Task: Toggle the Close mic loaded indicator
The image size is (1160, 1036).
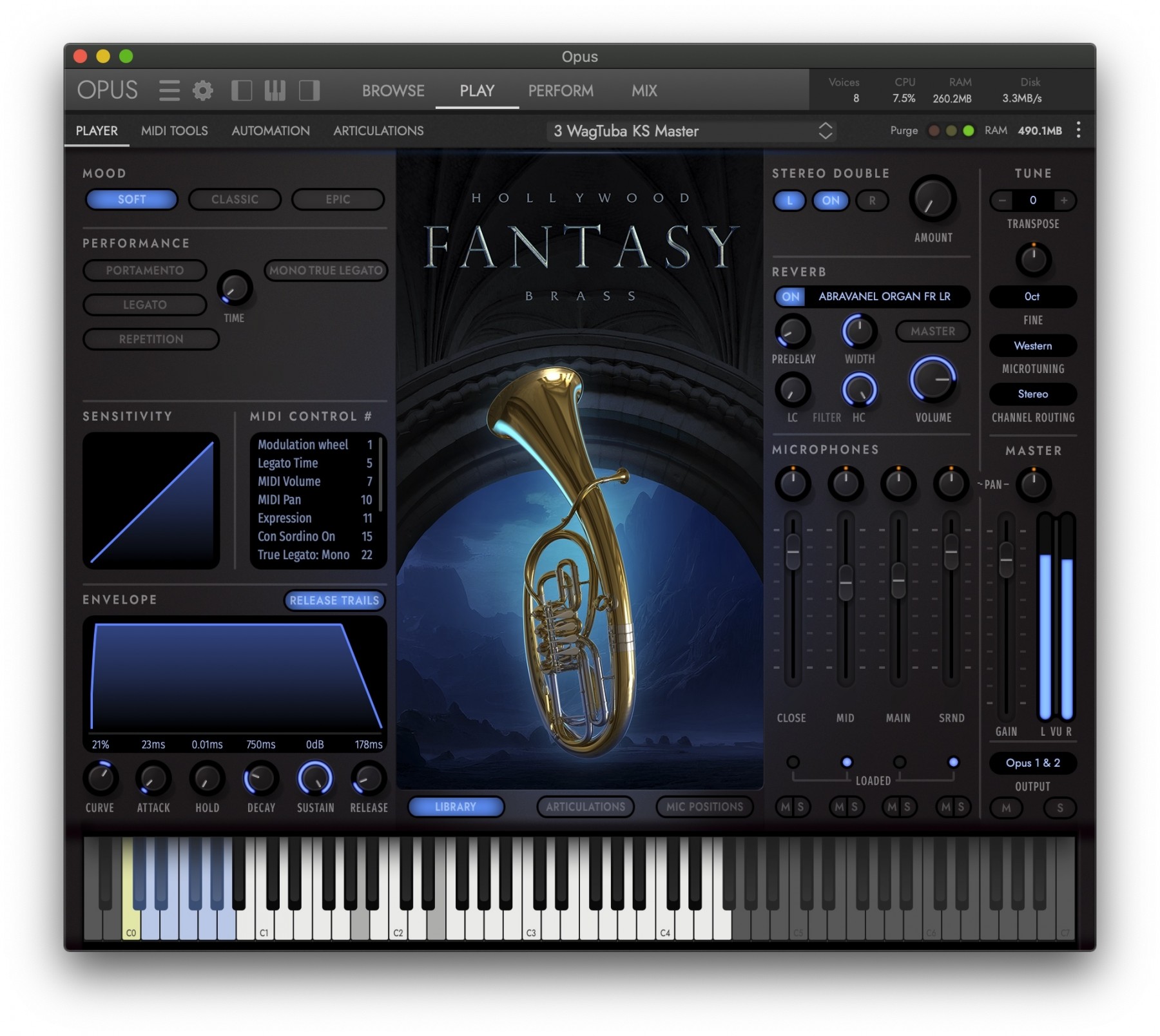Action: (x=793, y=762)
